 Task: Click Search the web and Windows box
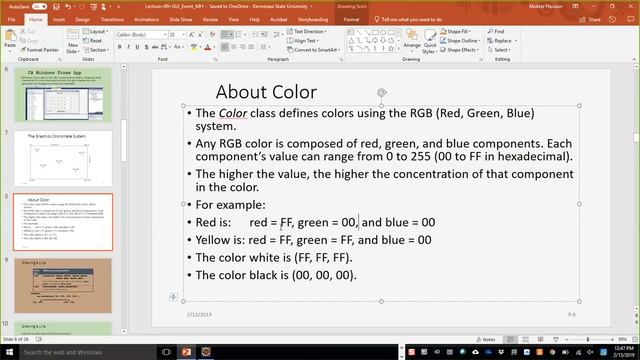pos(87,352)
